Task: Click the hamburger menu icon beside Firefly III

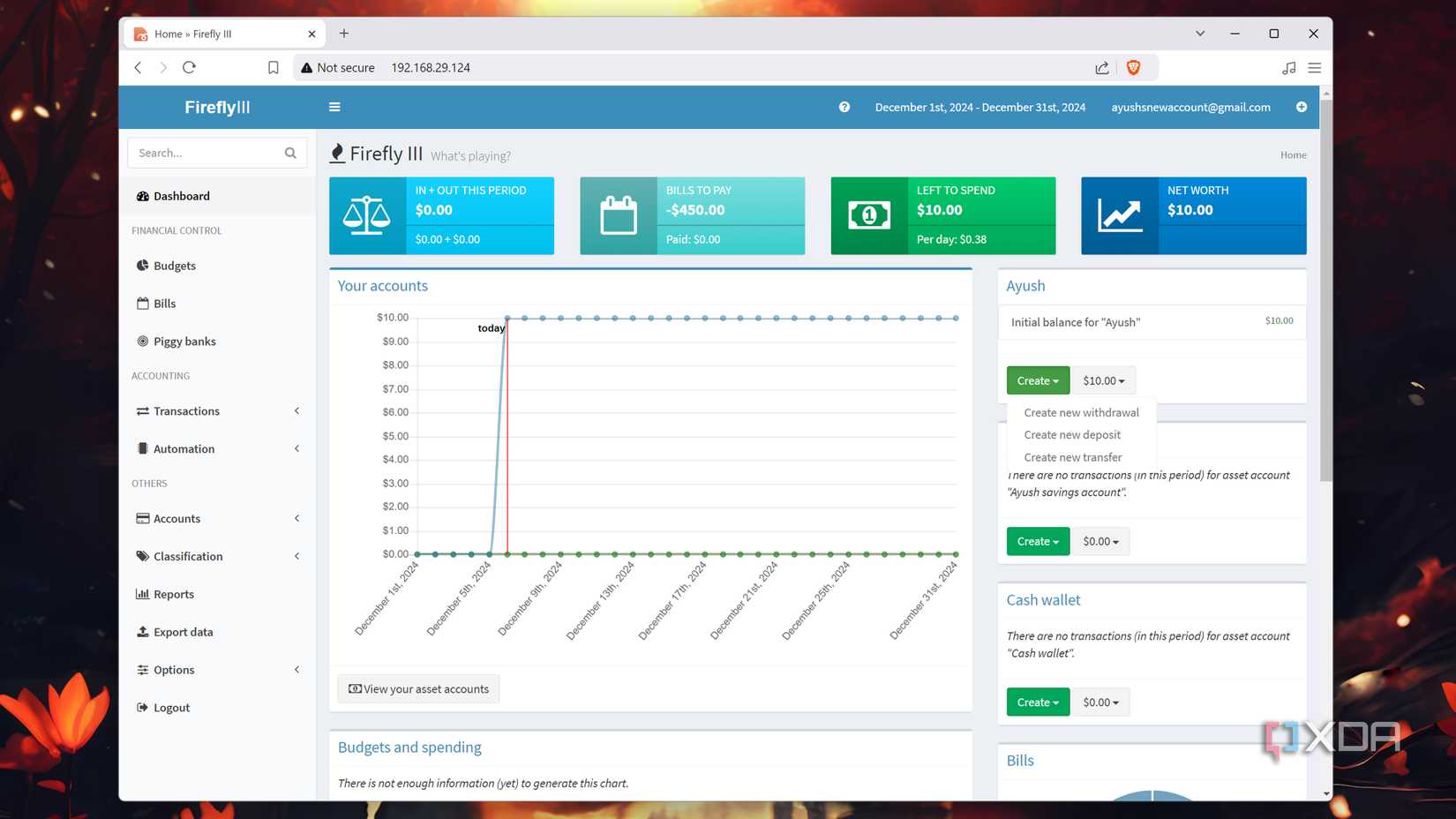Action: [334, 107]
